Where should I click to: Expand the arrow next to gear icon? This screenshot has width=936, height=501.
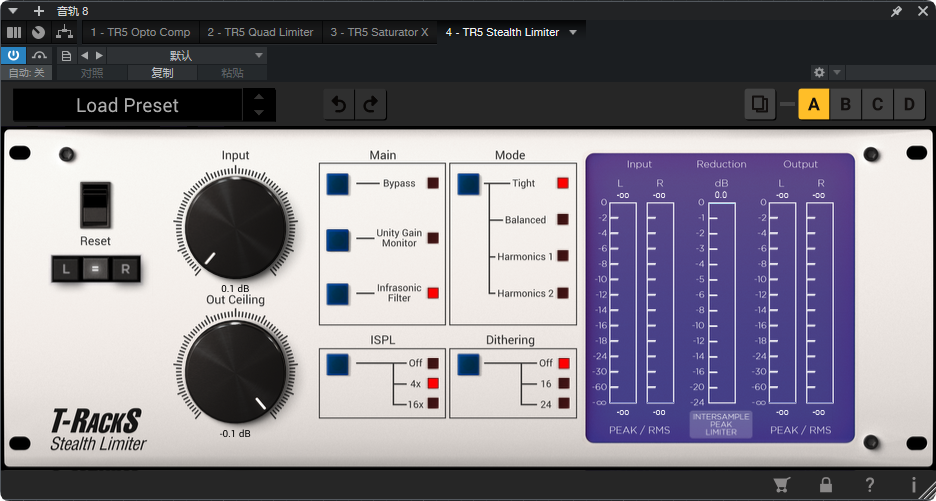(837, 72)
